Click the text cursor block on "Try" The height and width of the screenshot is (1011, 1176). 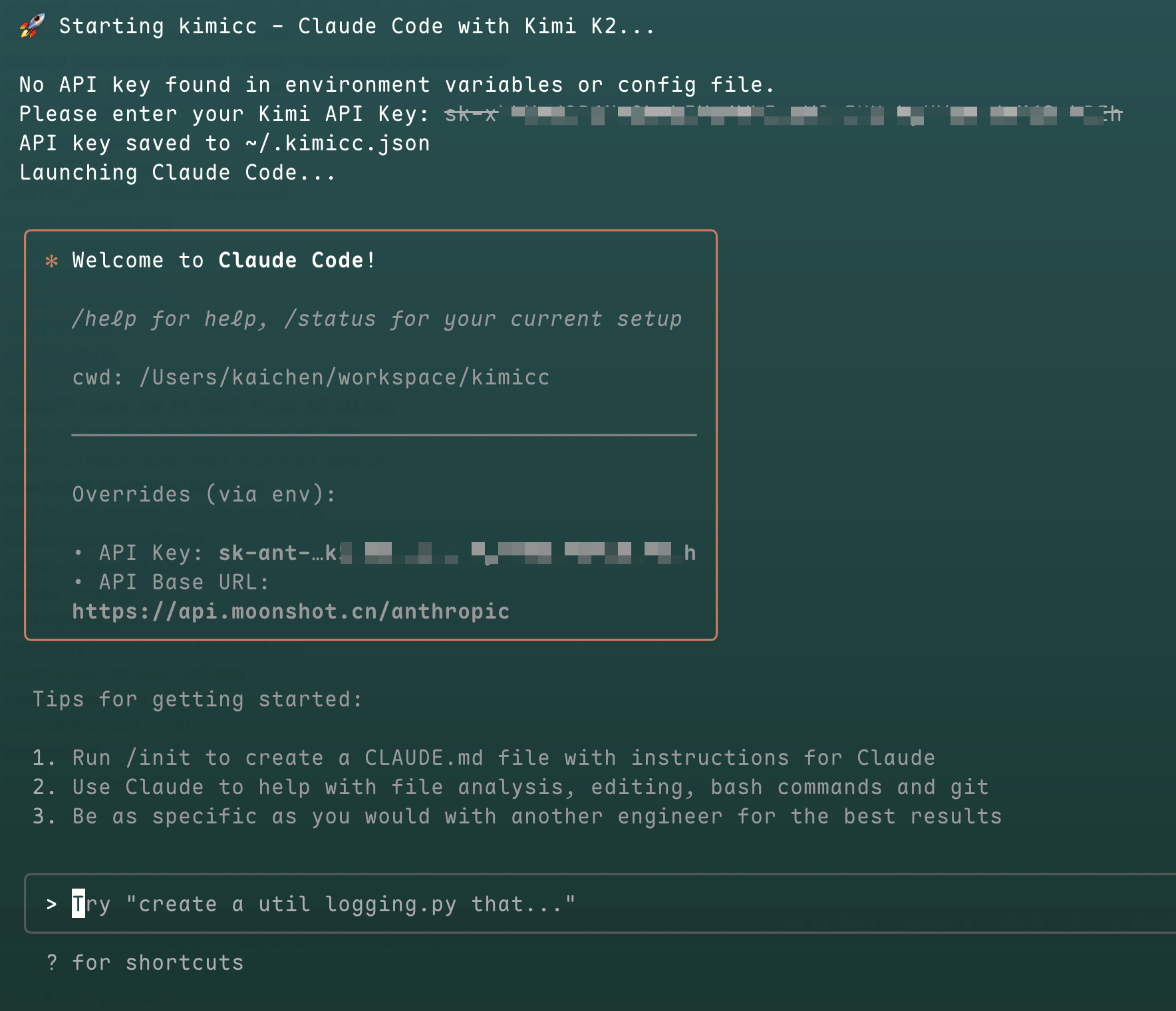pyautogui.click(x=78, y=903)
